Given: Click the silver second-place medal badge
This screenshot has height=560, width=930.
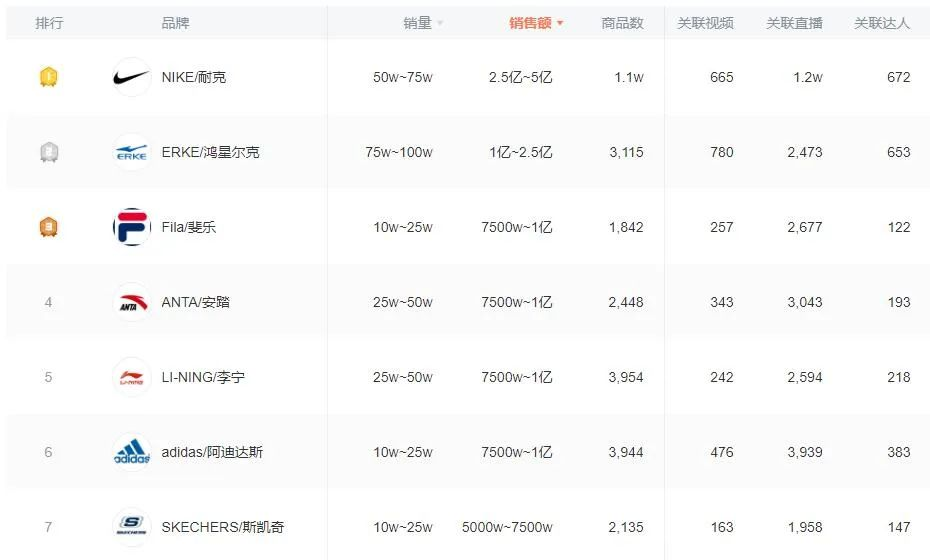Looking at the screenshot, I should [49, 152].
